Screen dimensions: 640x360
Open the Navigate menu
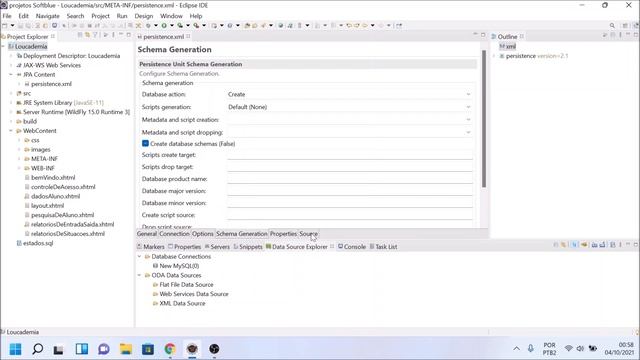point(47,16)
